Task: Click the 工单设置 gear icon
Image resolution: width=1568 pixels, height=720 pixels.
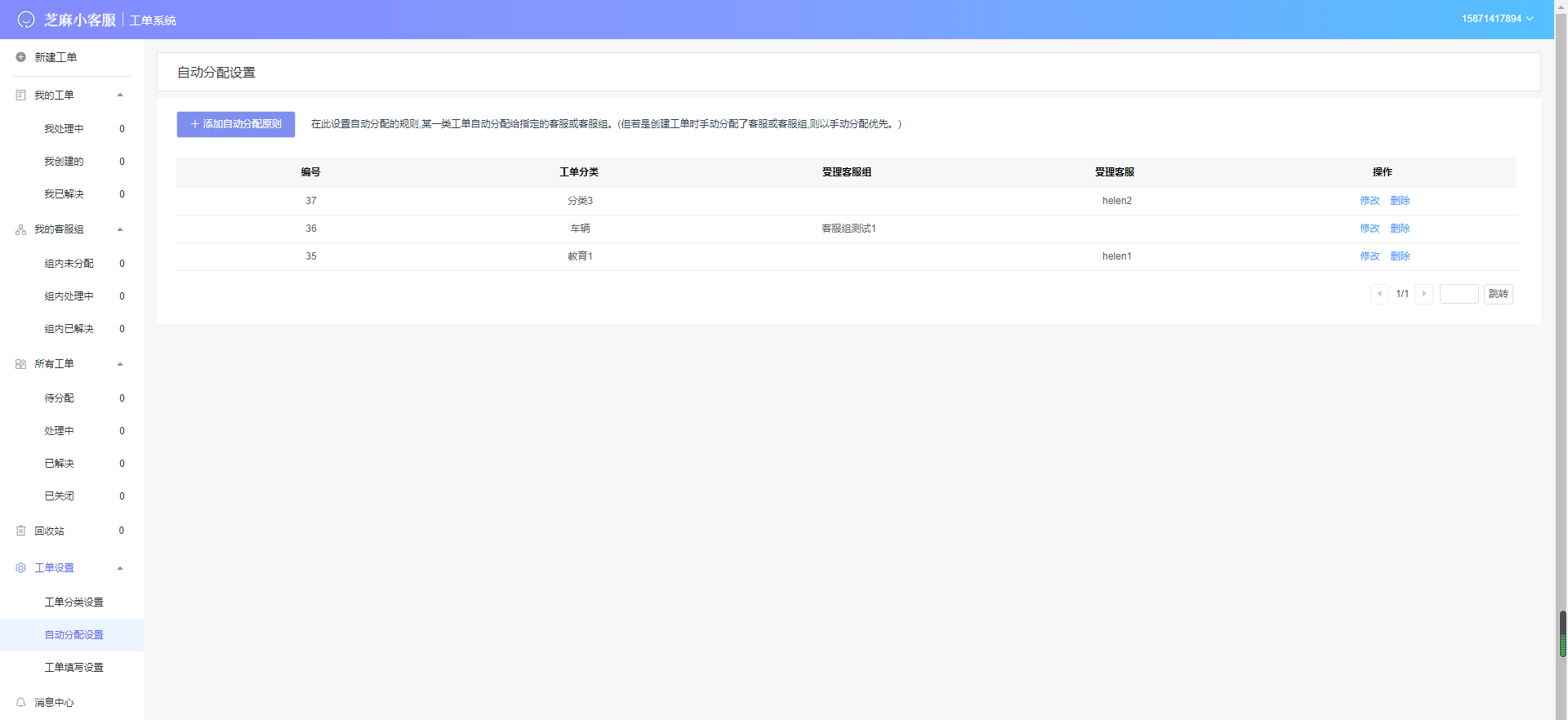Action: [20, 568]
